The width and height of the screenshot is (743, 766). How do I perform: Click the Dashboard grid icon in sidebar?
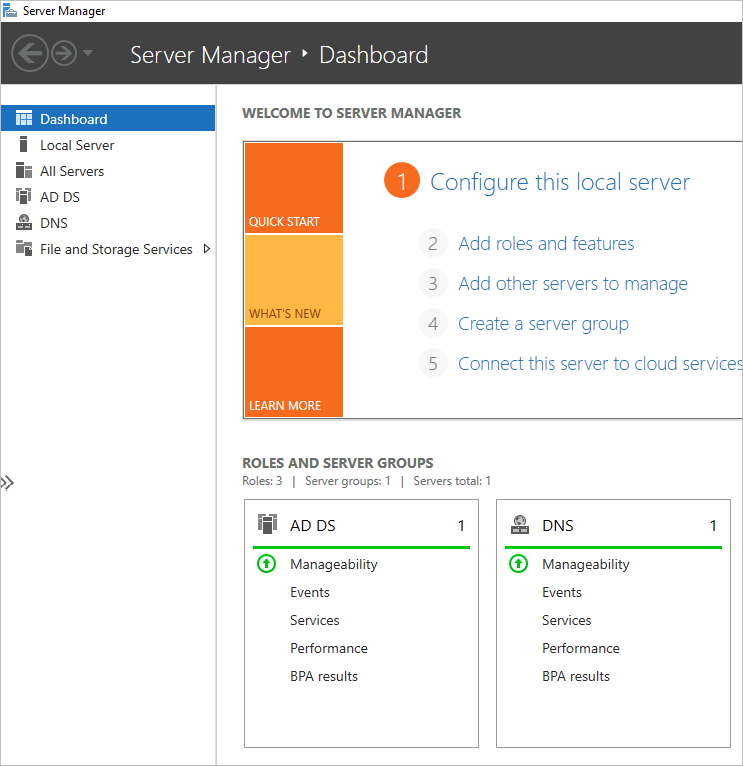pos(24,118)
